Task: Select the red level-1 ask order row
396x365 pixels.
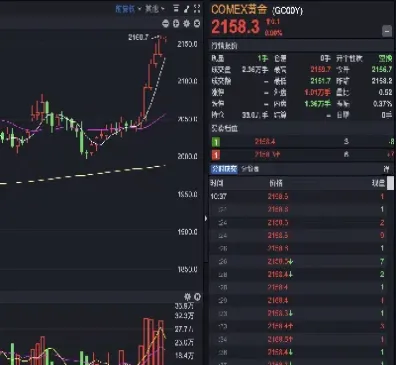Action: coord(302,155)
